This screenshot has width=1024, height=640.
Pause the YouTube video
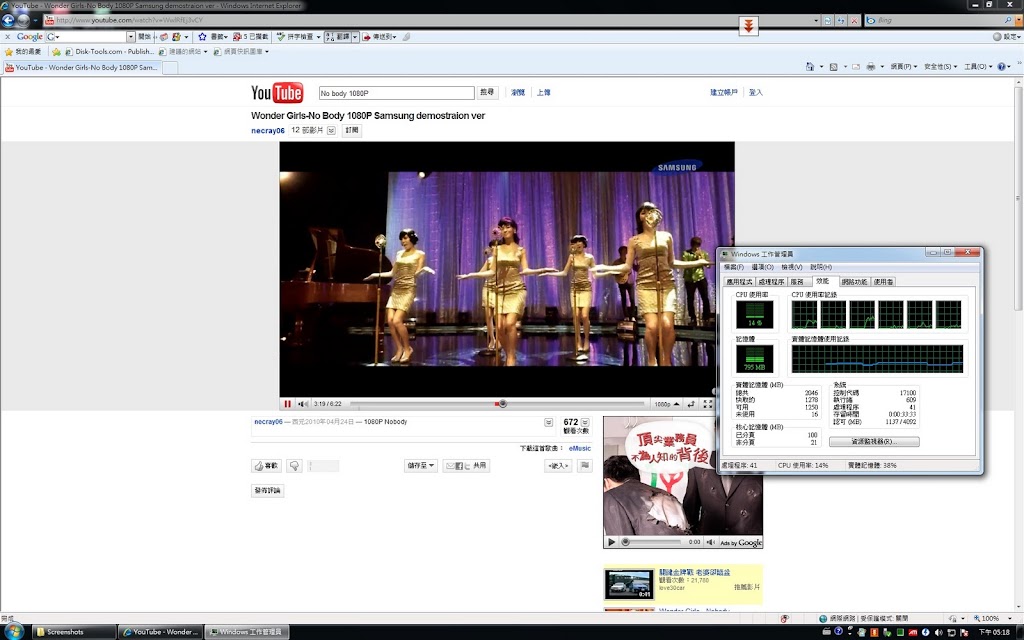[287, 404]
